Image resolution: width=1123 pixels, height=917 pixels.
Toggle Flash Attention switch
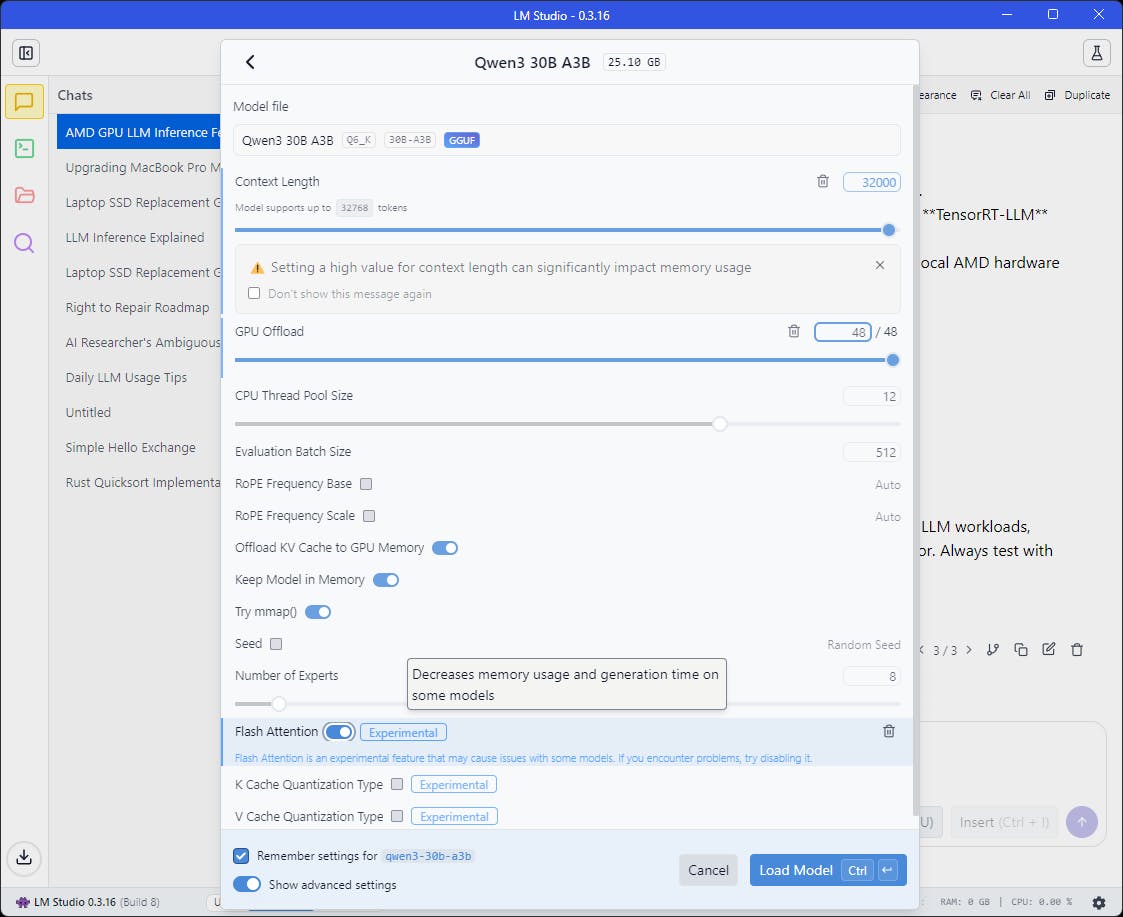(x=339, y=732)
